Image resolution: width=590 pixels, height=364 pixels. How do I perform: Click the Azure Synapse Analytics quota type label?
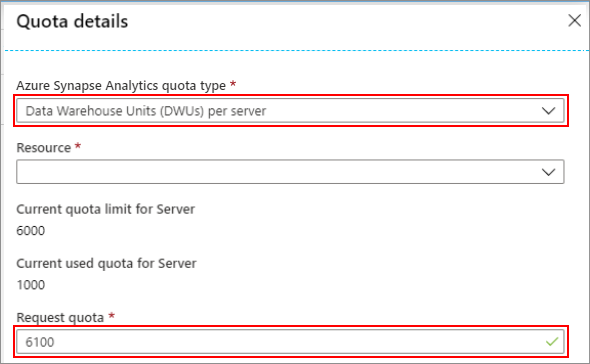121,85
